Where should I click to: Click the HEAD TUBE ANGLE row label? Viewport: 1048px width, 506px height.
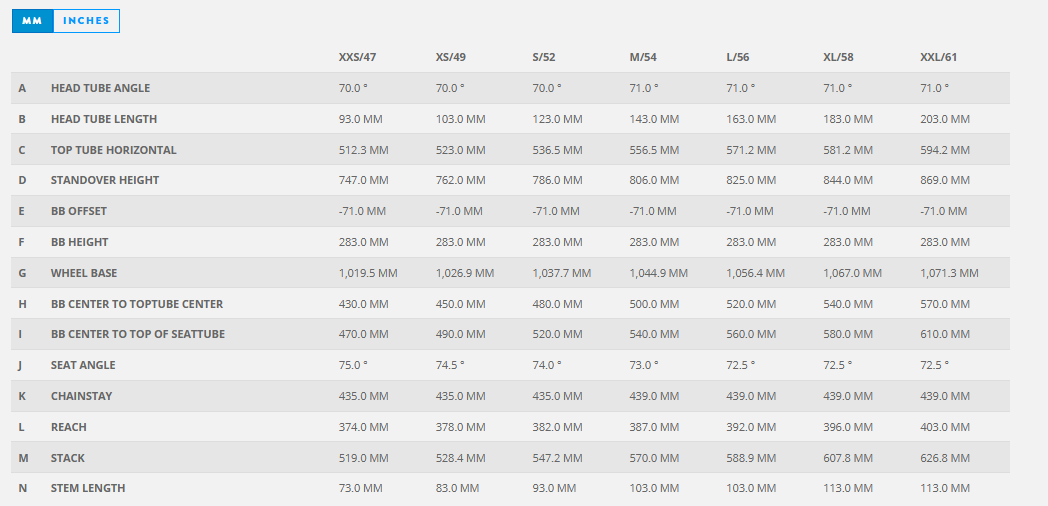point(100,88)
